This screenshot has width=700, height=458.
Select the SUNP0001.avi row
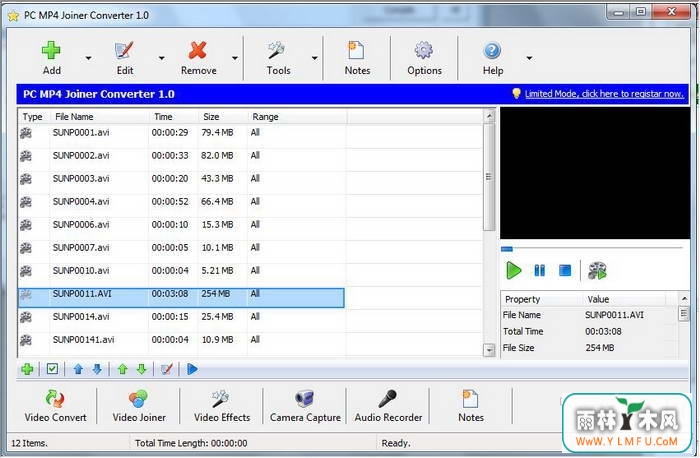point(181,133)
